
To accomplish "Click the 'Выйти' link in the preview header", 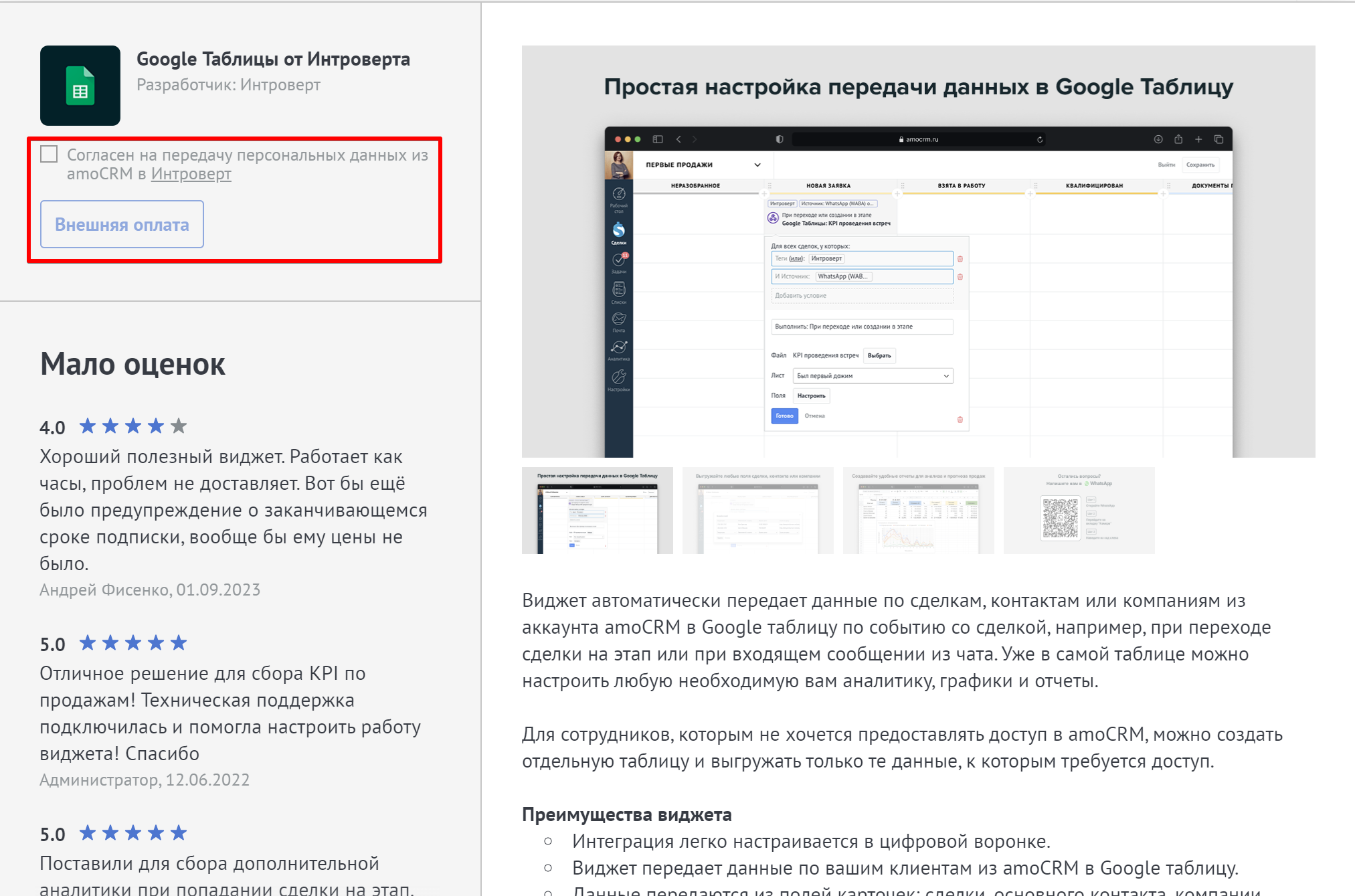I will coord(1166,165).
